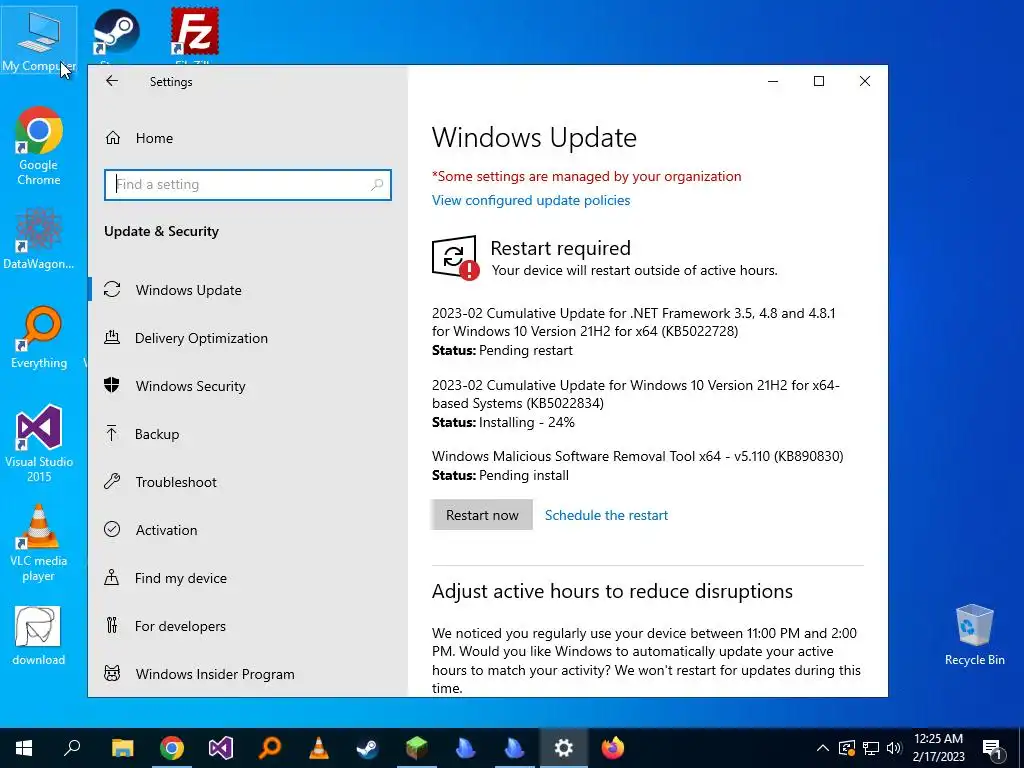Go back with the Settings back arrow

point(112,81)
